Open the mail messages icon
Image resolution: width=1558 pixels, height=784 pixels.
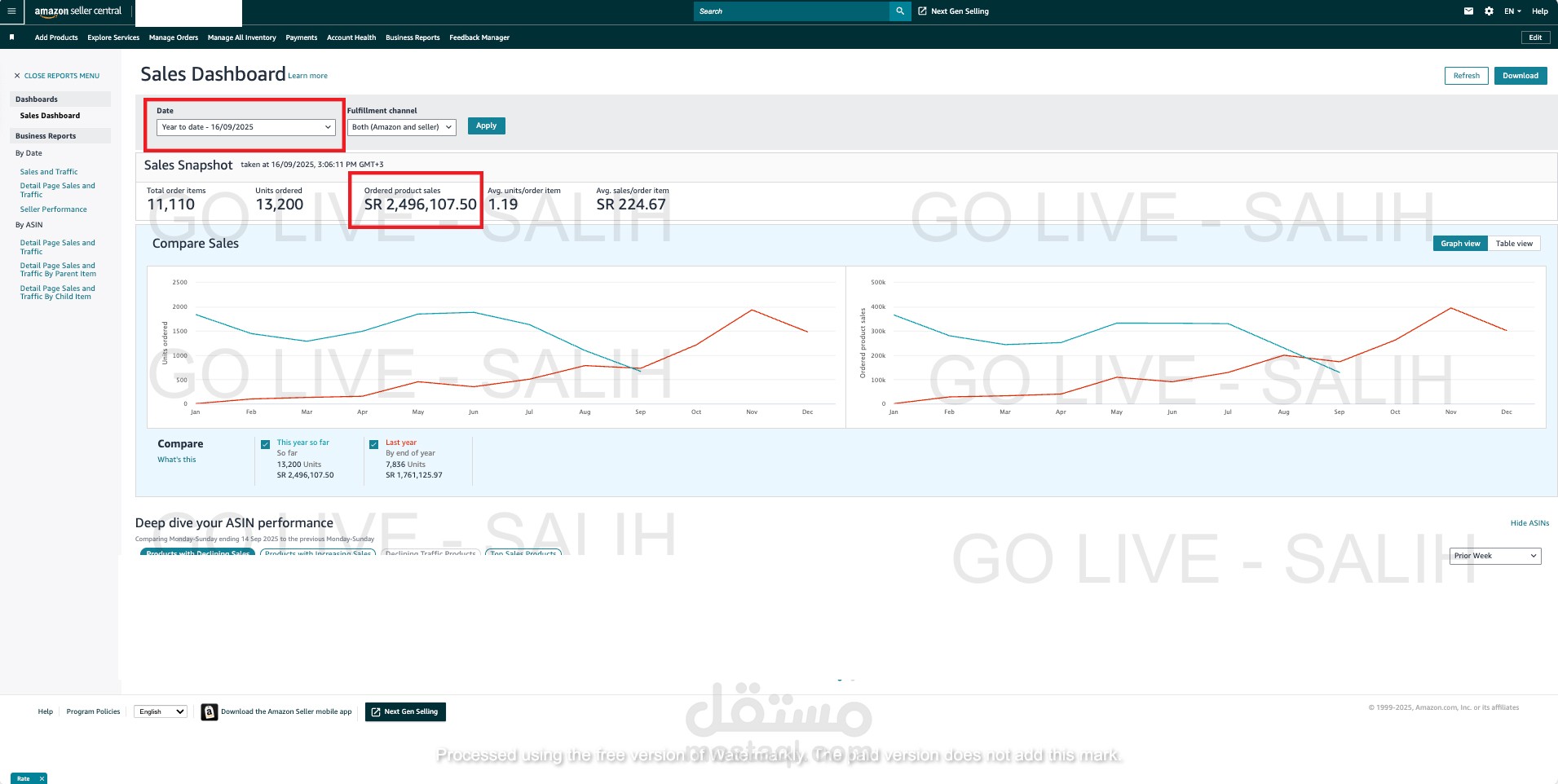pos(1468,11)
